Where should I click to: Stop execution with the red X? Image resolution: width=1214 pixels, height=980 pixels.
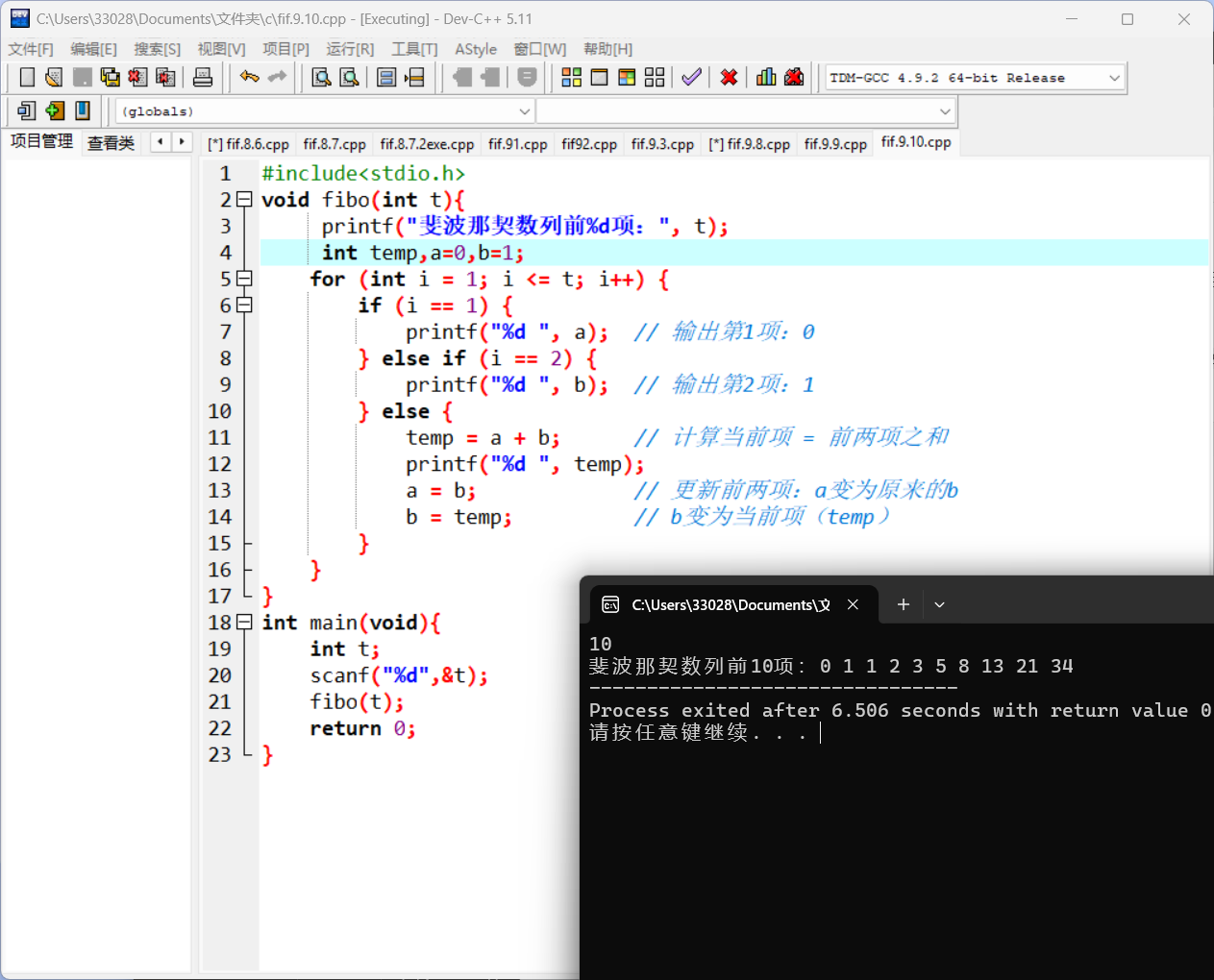[x=730, y=78]
